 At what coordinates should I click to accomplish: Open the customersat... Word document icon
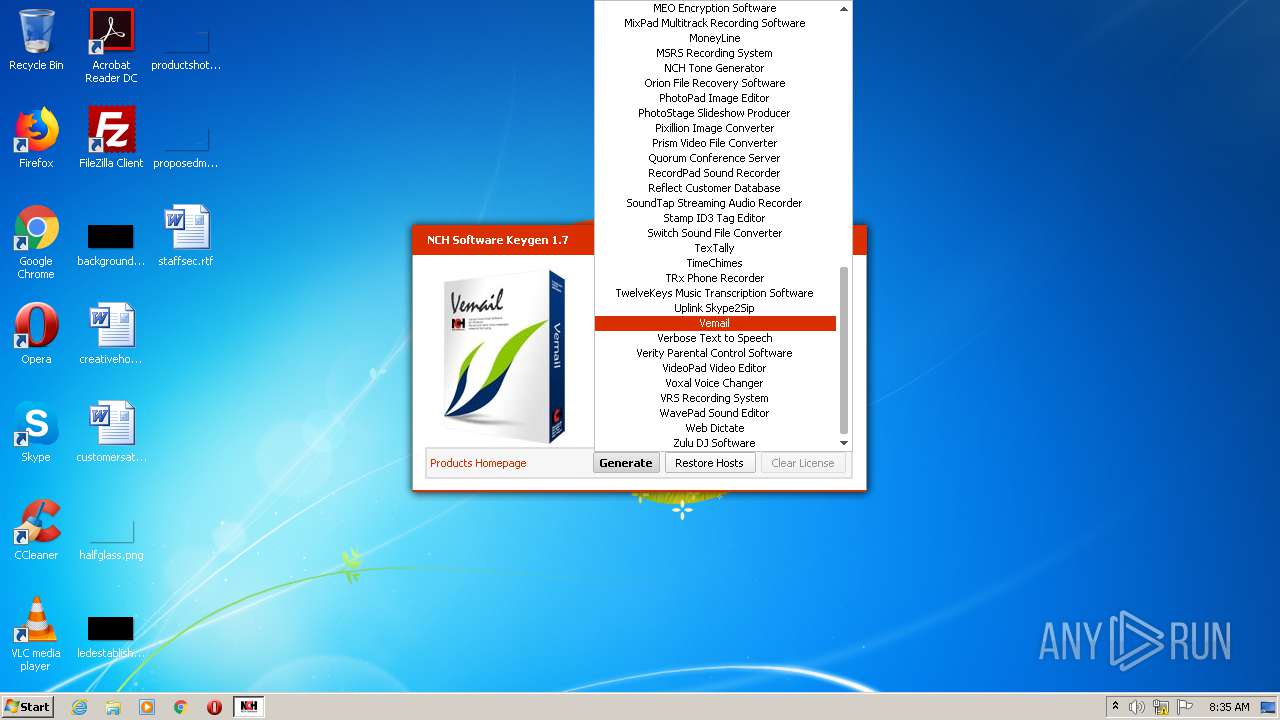tap(111, 432)
